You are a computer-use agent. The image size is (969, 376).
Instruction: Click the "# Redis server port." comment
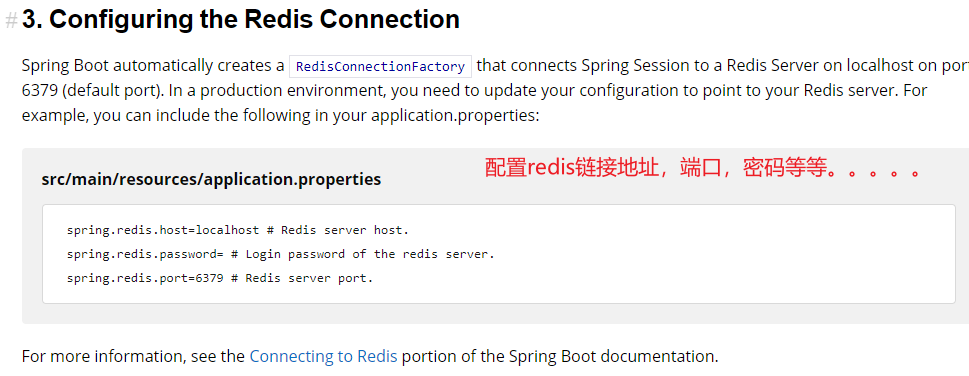(x=302, y=278)
